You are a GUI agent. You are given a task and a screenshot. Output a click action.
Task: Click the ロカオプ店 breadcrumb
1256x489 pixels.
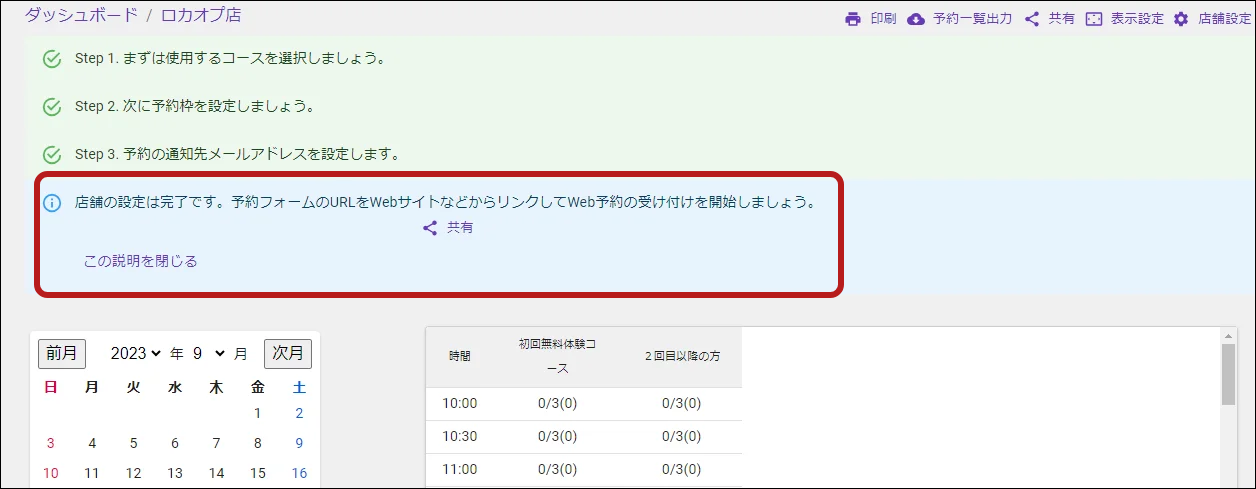(x=201, y=15)
